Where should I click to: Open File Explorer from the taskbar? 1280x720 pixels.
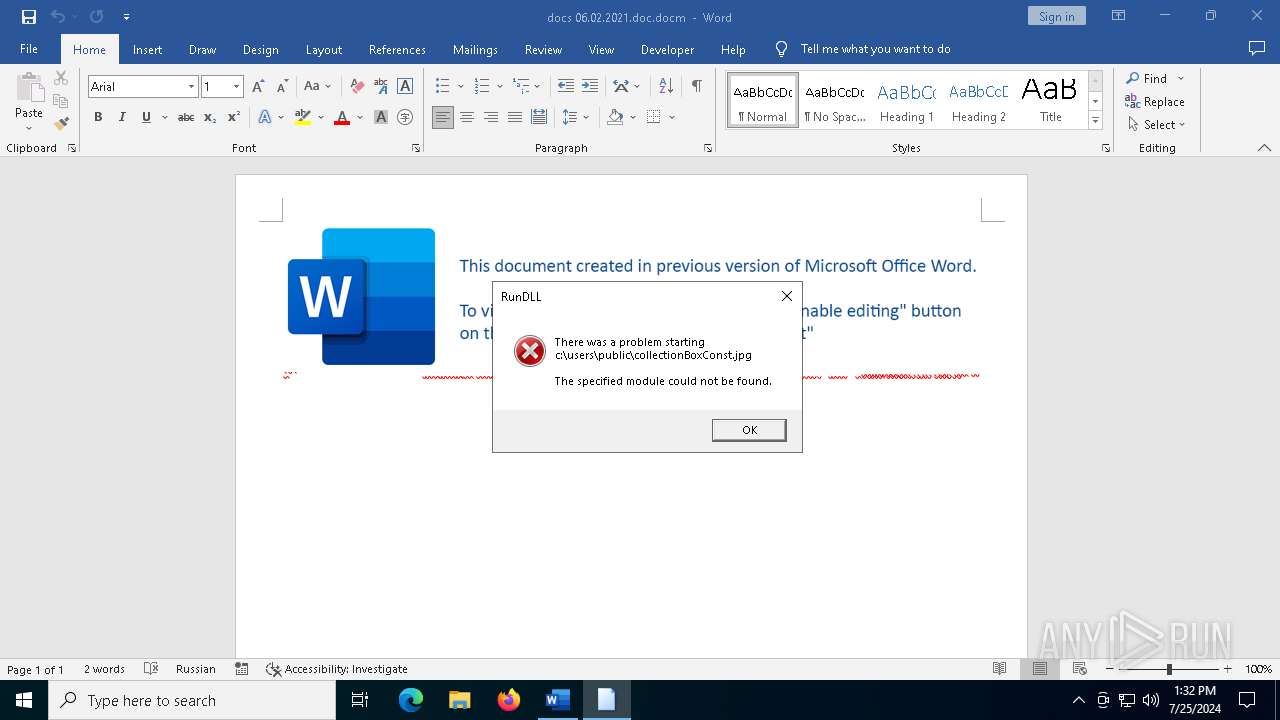point(460,700)
